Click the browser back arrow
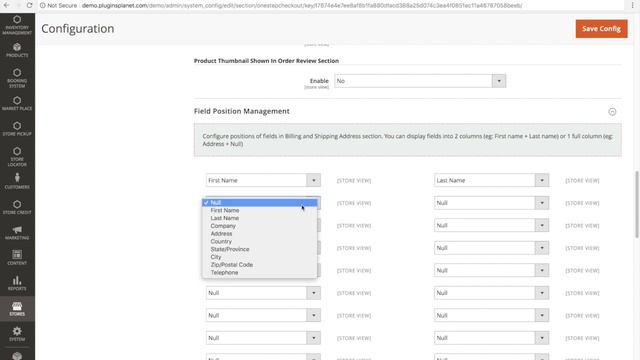Image resolution: width=640 pixels, height=360 pixels. (7, 5)
